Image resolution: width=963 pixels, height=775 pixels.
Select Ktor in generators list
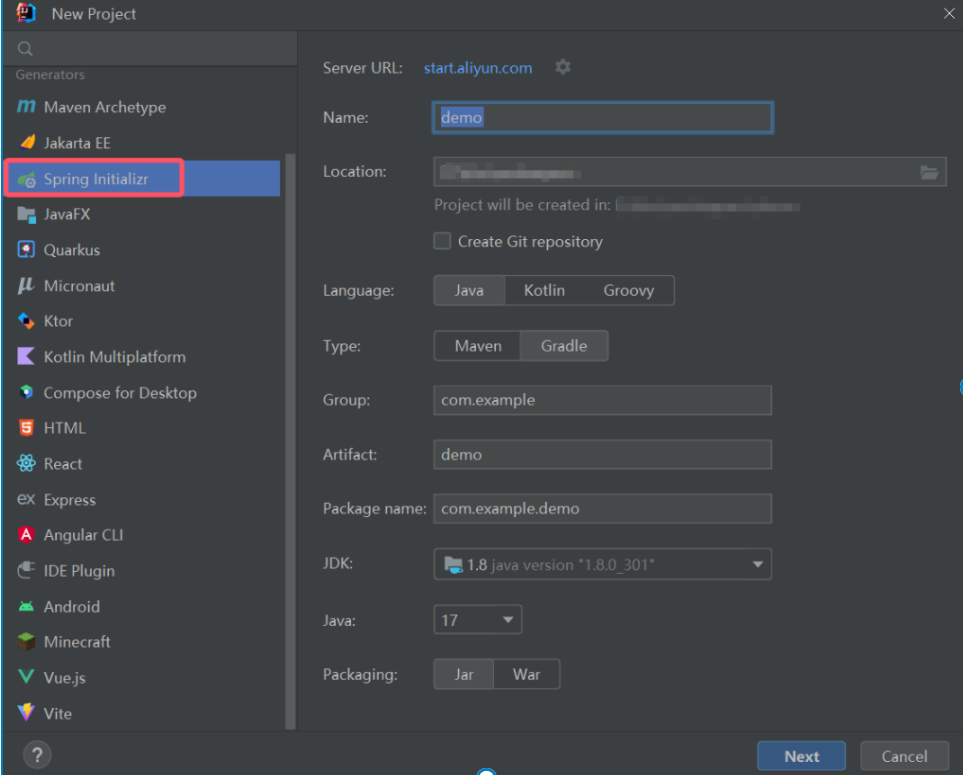(142, 321)
